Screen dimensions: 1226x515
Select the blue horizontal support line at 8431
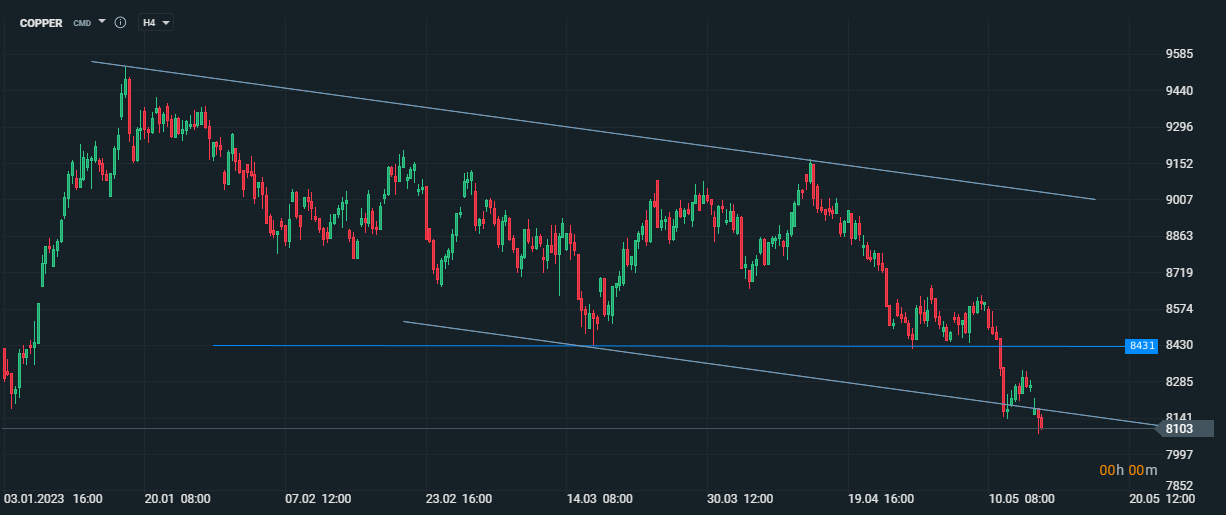[x=669, y=346]
